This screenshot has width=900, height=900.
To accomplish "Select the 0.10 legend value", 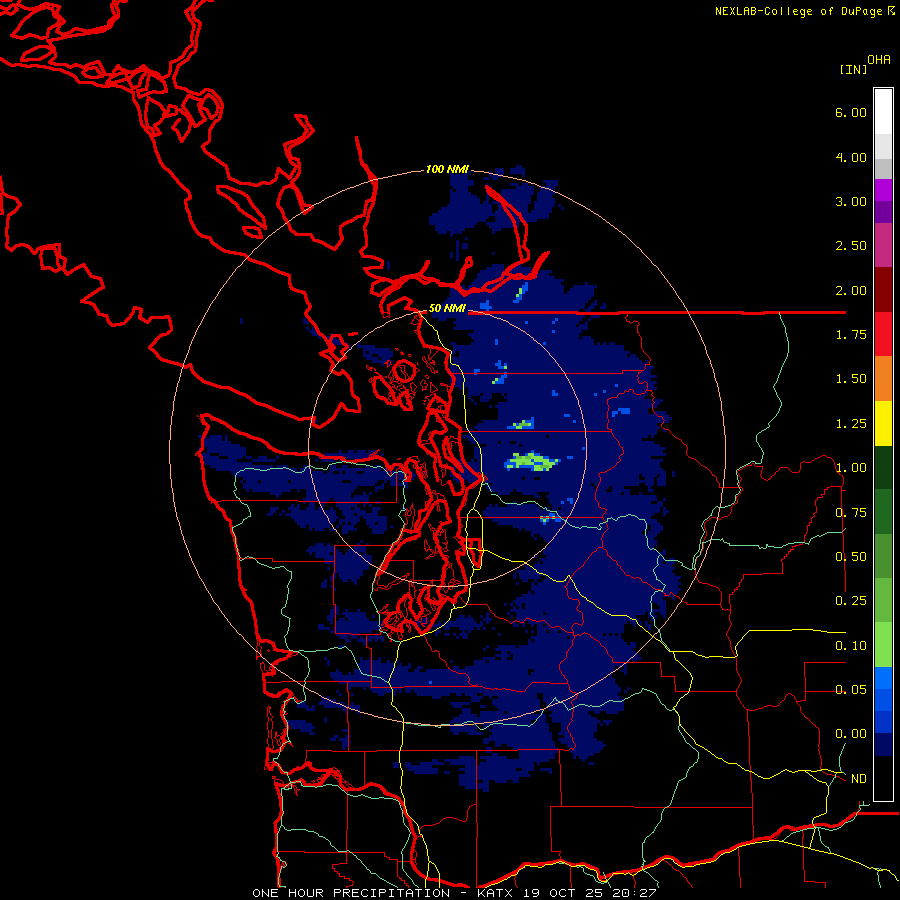I will point(851,646).
